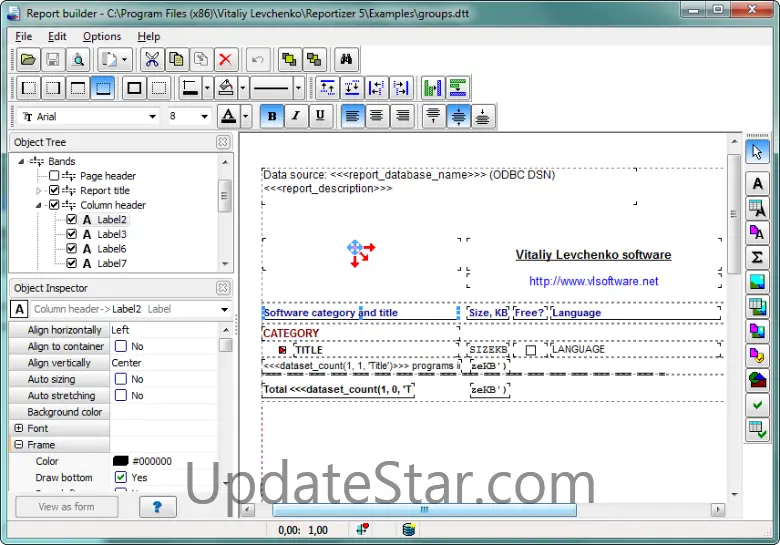Close the Object Inspector panel
The width and height of the screenshot is (780, 545).
pos(223,288)
